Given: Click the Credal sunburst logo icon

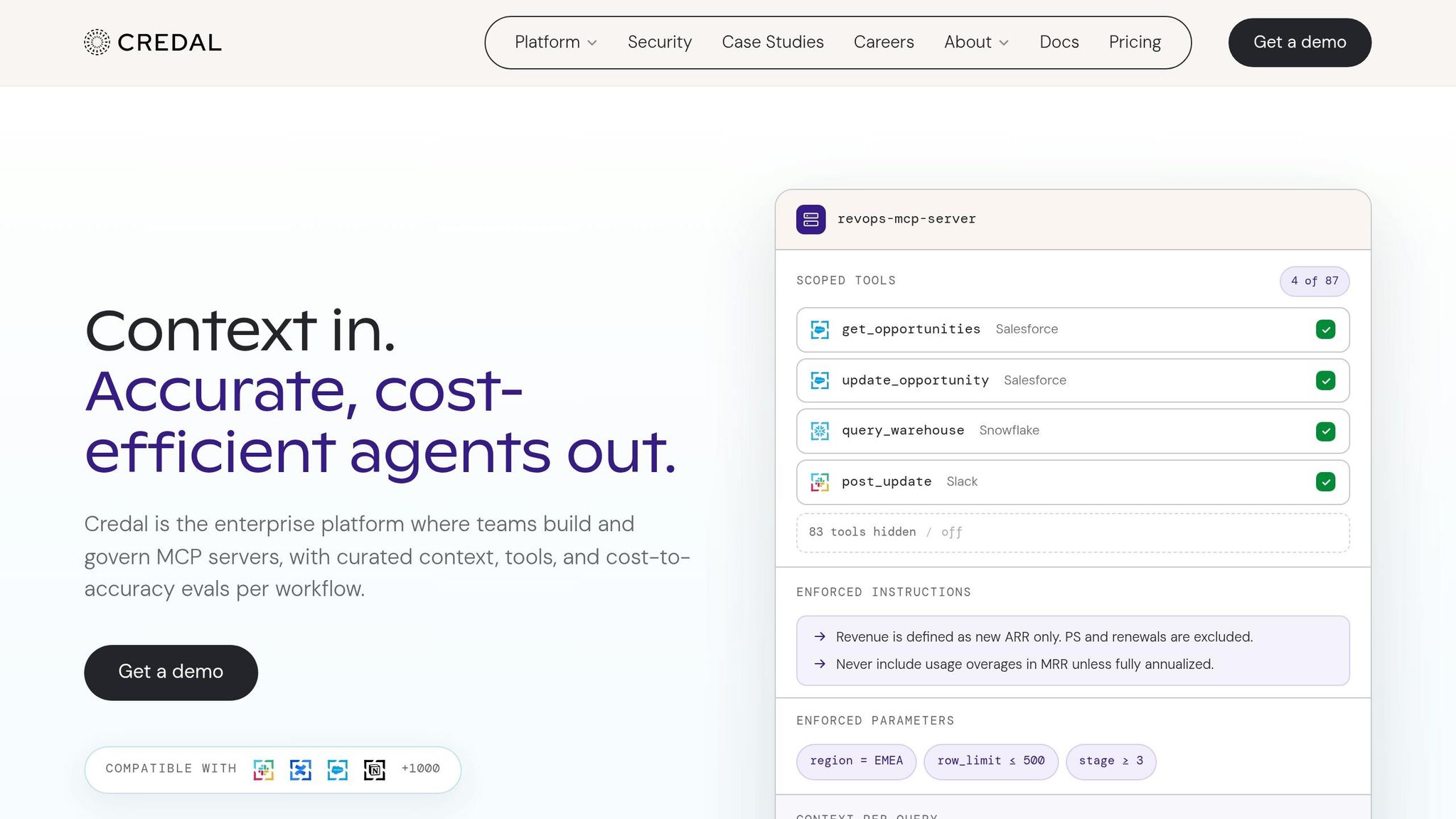Looking at the screenshot, I should click(97, 42).
